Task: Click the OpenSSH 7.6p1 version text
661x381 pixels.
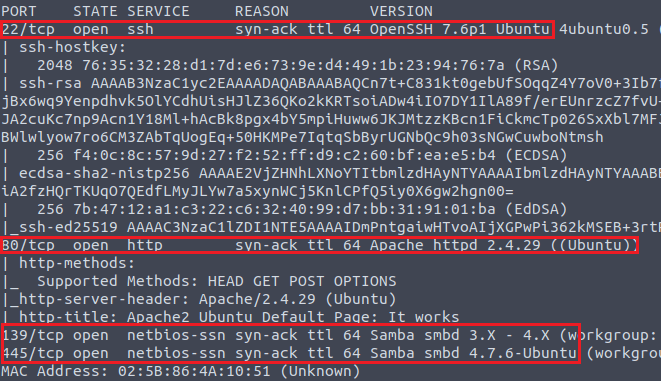Action: [x=428, y=29]
